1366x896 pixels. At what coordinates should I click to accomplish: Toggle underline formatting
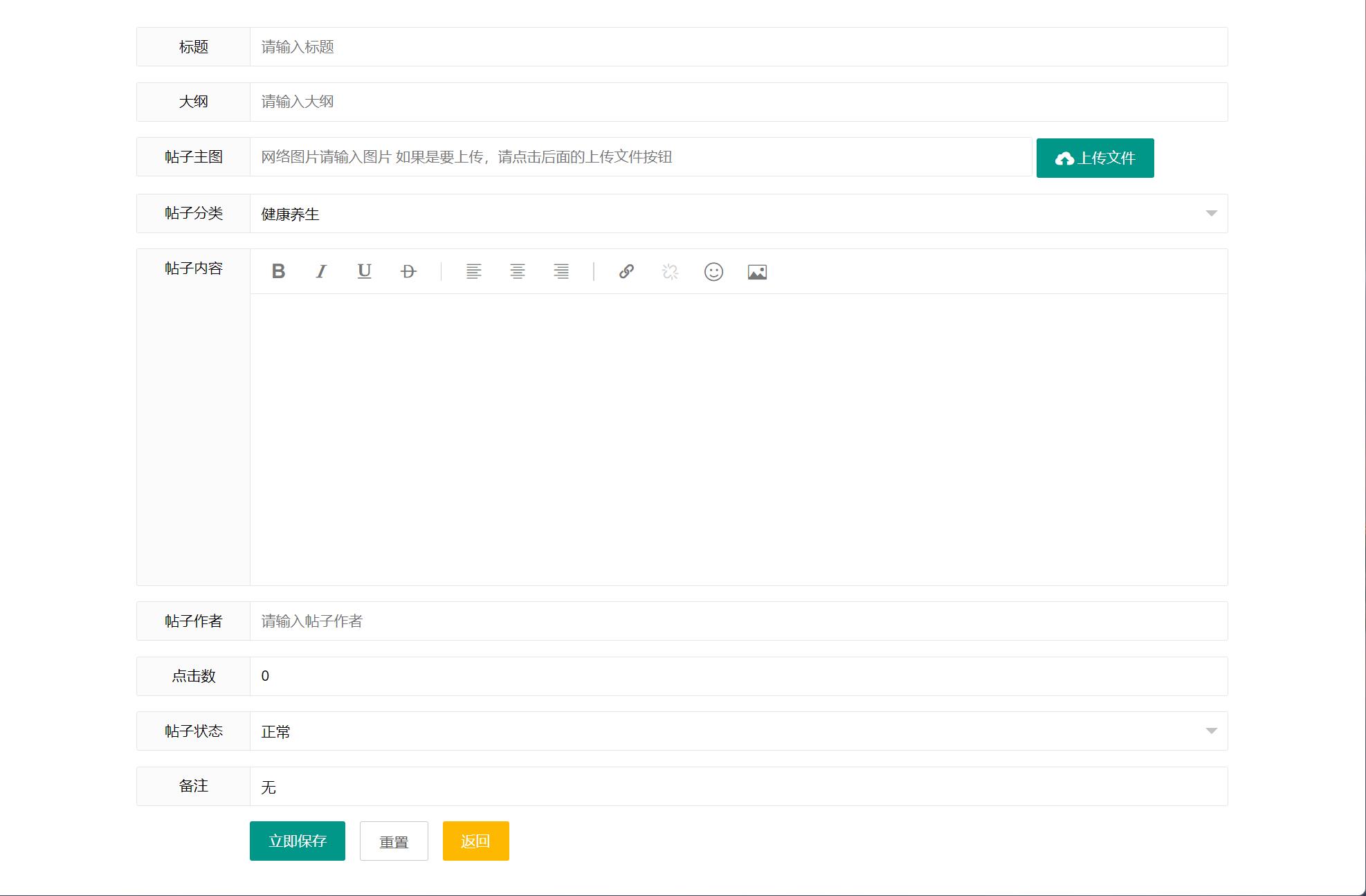(364, 271)
